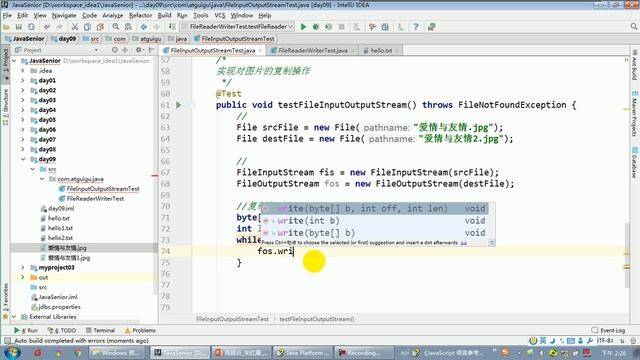
Task: Choose write(byte[] b) completion suggestion
Action: (x=374, y=233)
